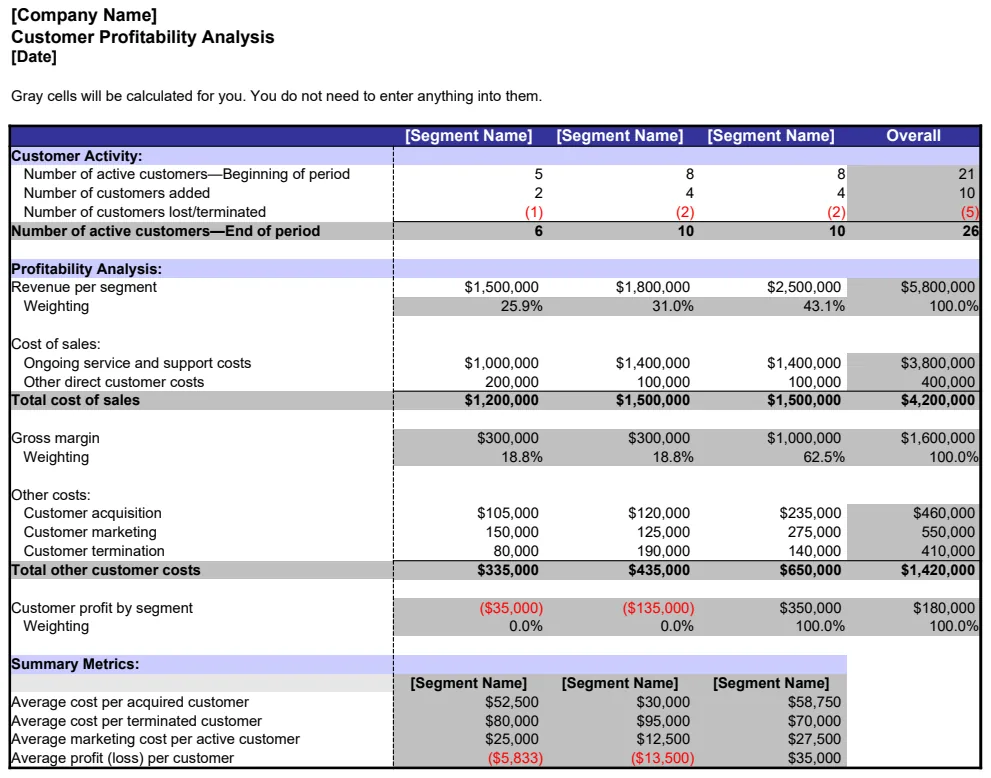
Task: Click the Customer profit by segment label
Action: 102,609
